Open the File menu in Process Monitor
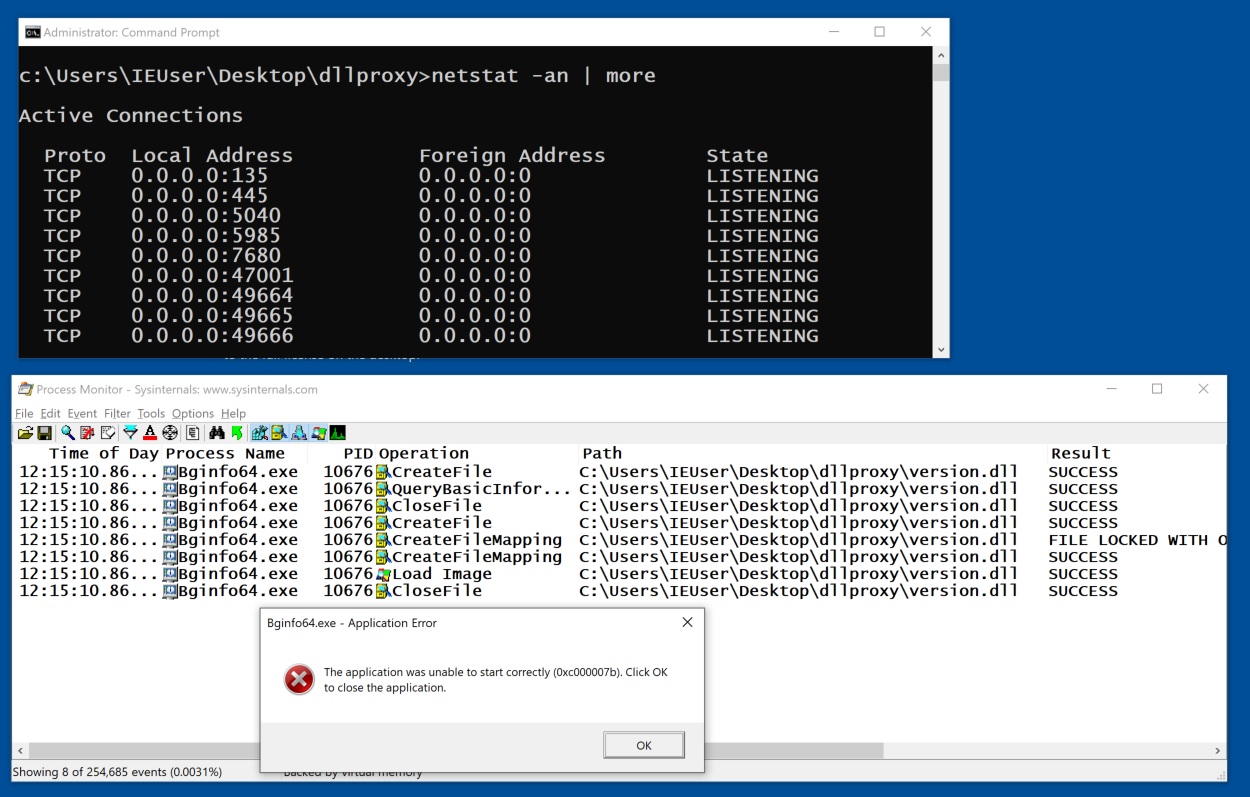This screenshot has height=797, width=1250. point(24,413)
